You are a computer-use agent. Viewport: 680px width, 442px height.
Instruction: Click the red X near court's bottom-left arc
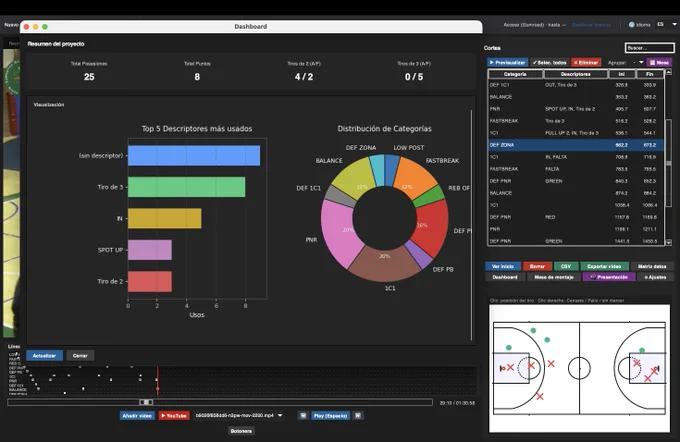point(539,396)
